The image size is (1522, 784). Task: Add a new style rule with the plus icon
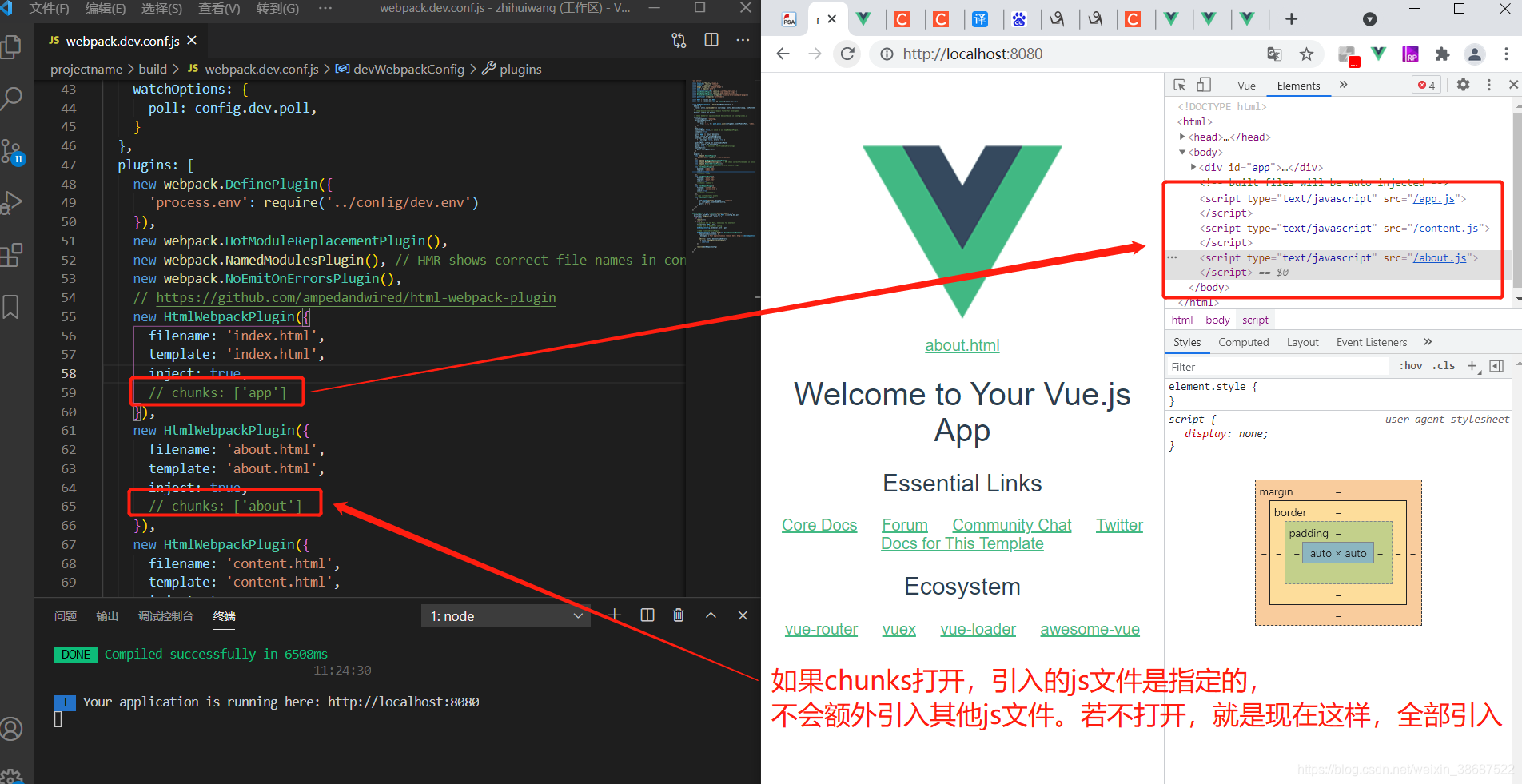click(1472, 366)
